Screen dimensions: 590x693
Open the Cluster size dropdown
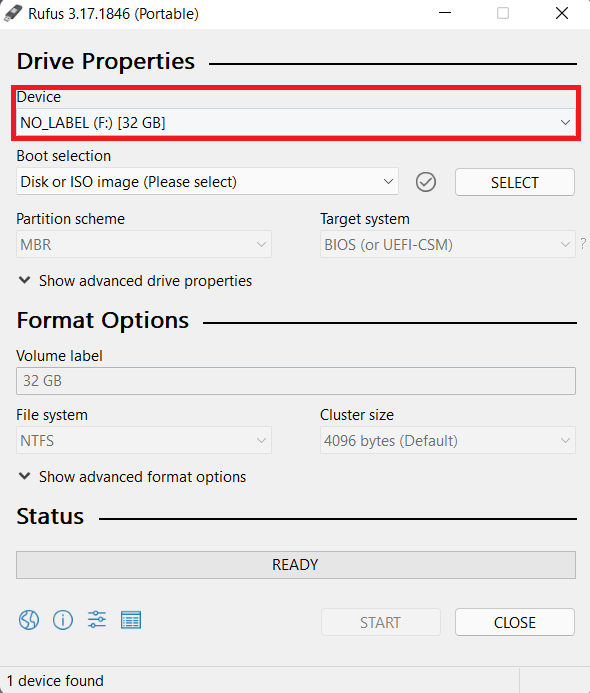448,440
